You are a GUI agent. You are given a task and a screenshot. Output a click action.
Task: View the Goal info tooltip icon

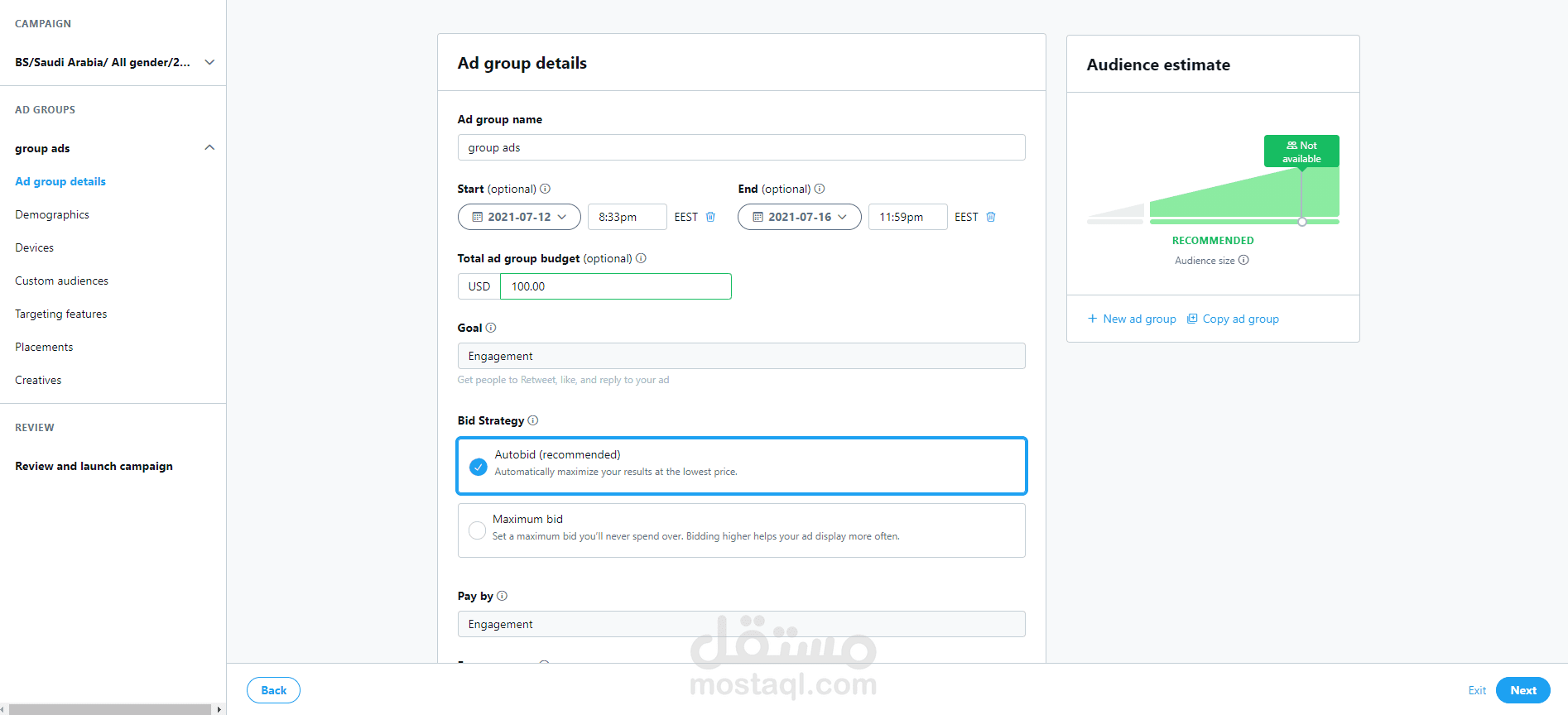[x=491, y=328]
